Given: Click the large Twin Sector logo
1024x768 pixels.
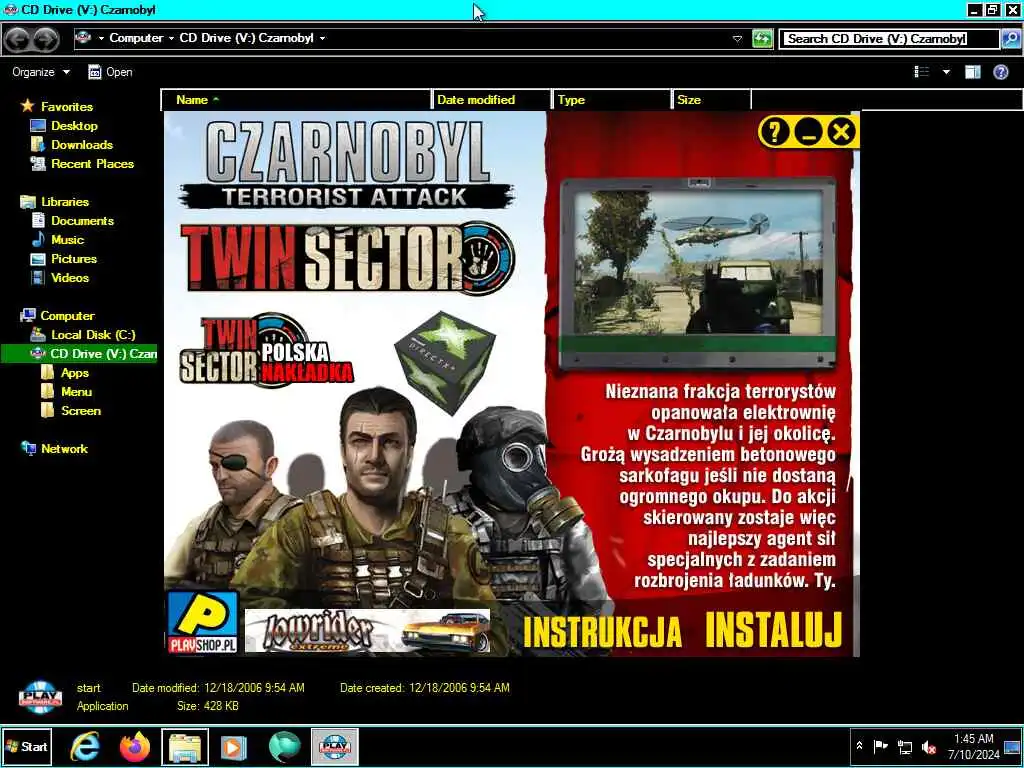Looking at the screenshot, I should 347,258.
